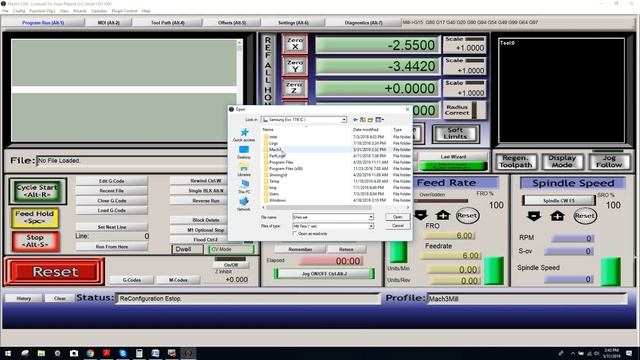Click the big red Reset button
640x360 pixels.
coord(55,271)
